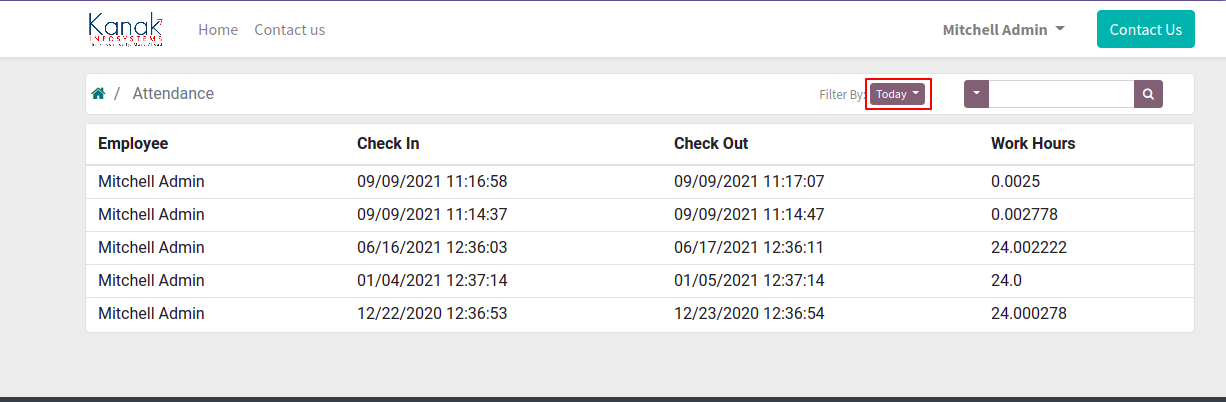Select the row with check in 09/09/2021 11:16:58

[x=640, y=181]
